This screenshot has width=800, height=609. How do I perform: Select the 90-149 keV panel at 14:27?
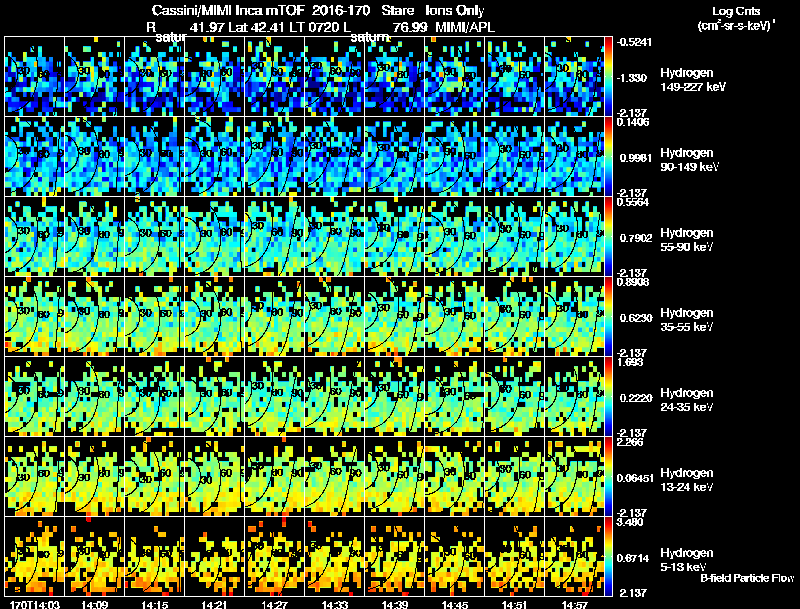(274, 157)
